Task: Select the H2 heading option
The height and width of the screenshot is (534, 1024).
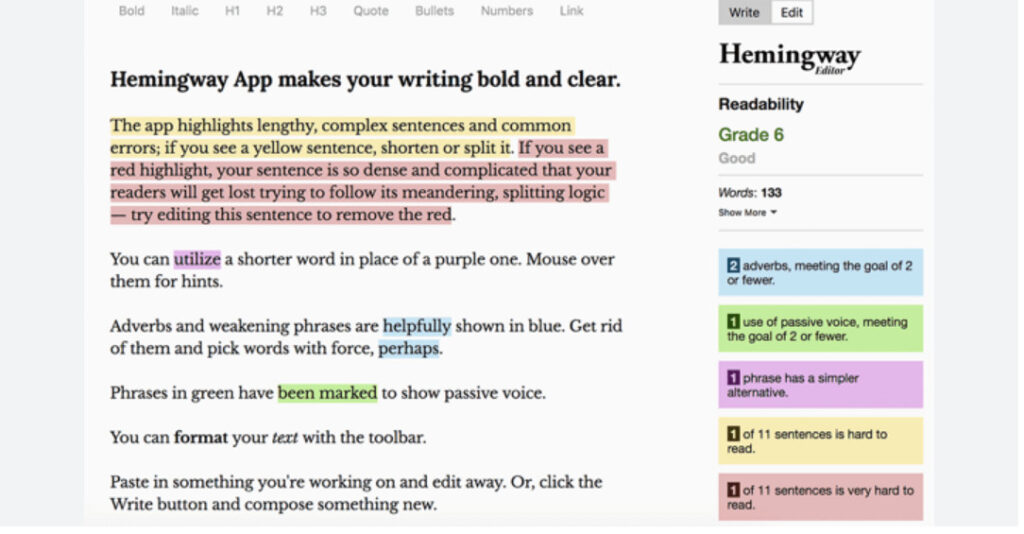Action: [275, 11]
